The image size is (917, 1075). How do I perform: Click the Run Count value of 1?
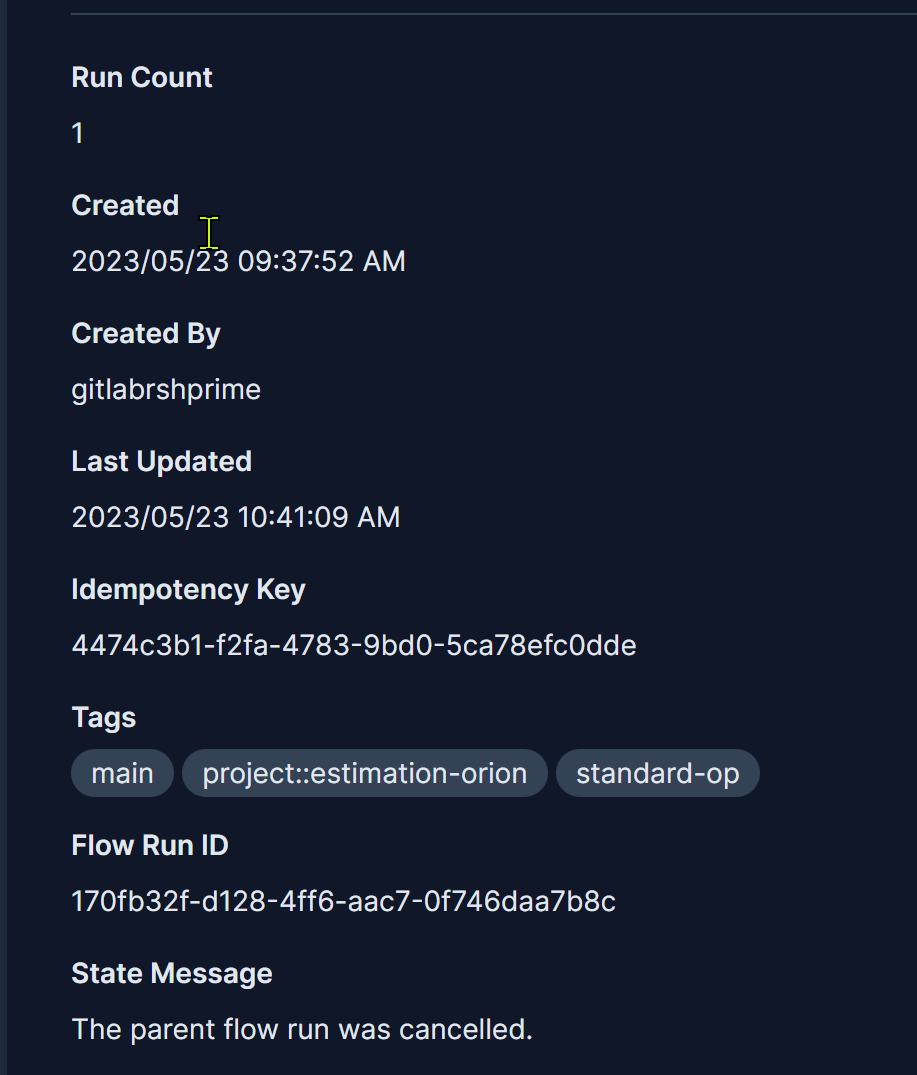click(77, 132)
